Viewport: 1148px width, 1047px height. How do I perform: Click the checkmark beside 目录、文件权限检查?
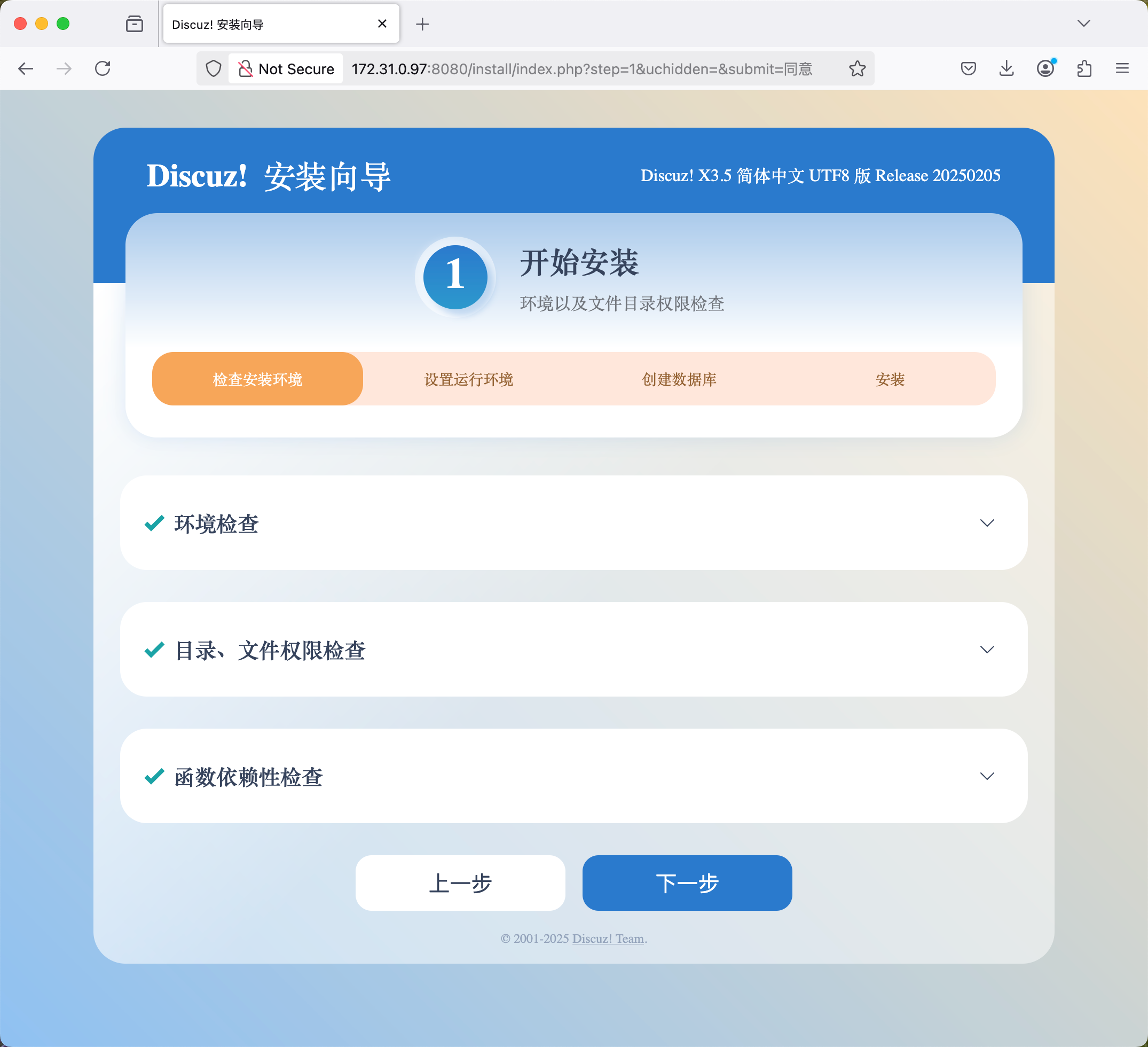coord(154,650)
